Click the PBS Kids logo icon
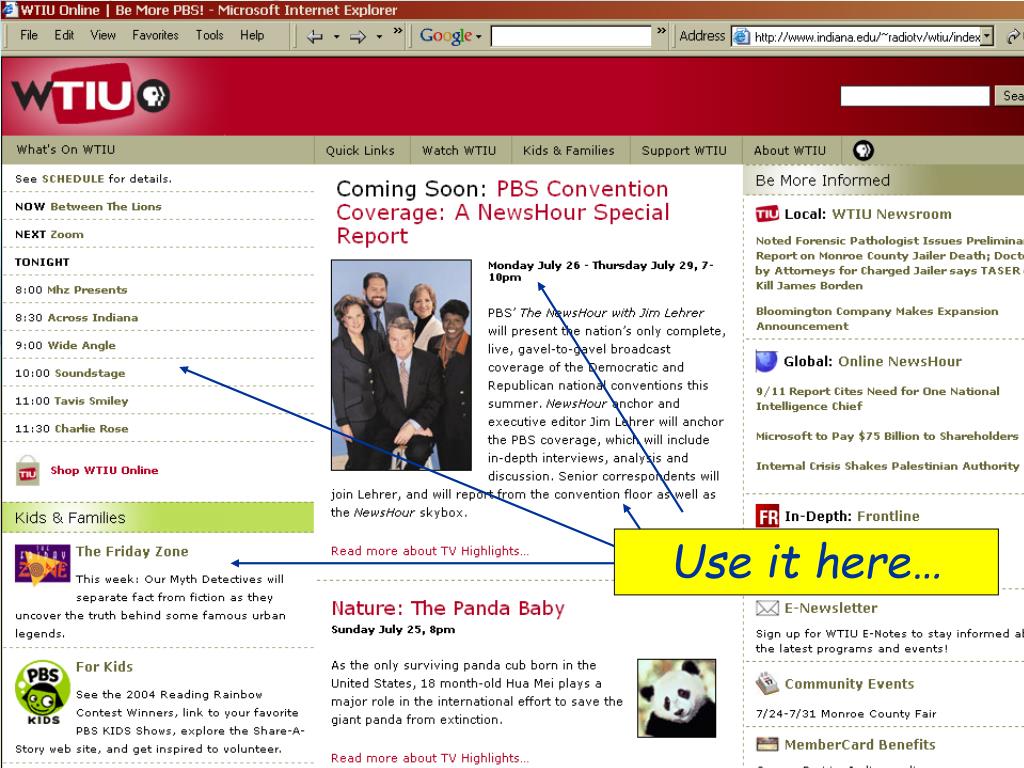 coord(42,694)
